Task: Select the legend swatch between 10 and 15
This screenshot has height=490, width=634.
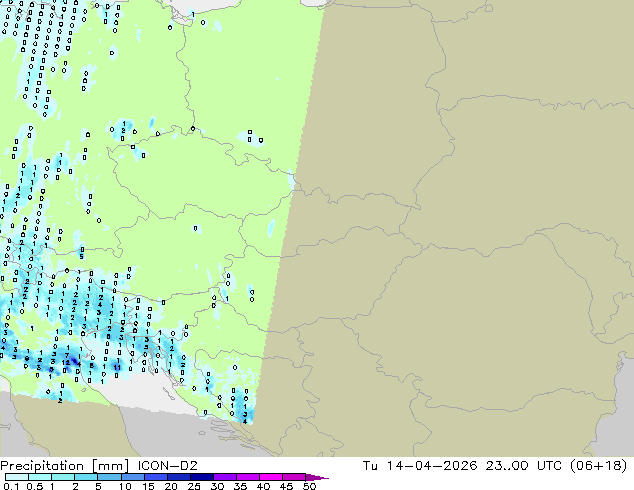Action: (132, 477)
